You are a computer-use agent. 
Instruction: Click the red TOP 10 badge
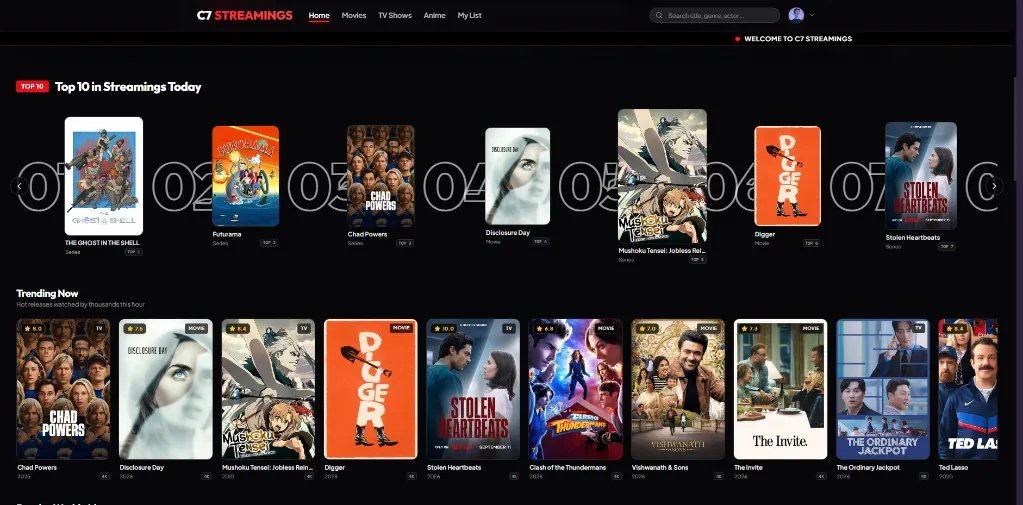tap(33, 86)
